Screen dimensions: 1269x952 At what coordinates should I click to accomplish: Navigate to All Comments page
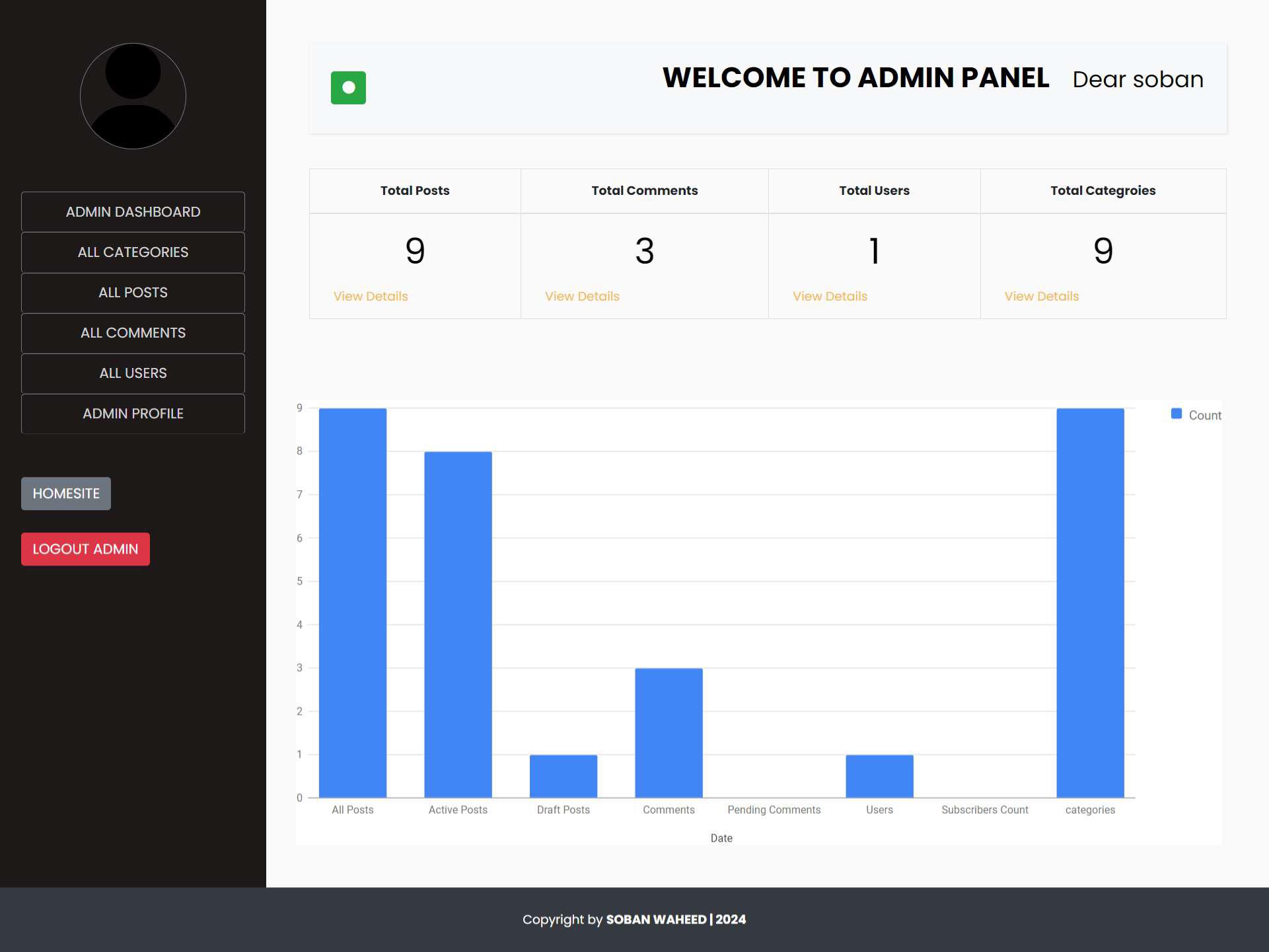(133, 333)
